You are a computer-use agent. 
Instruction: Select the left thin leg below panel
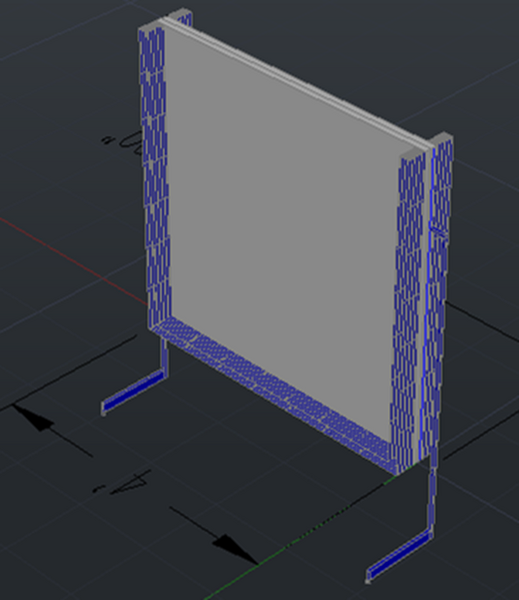164,356
